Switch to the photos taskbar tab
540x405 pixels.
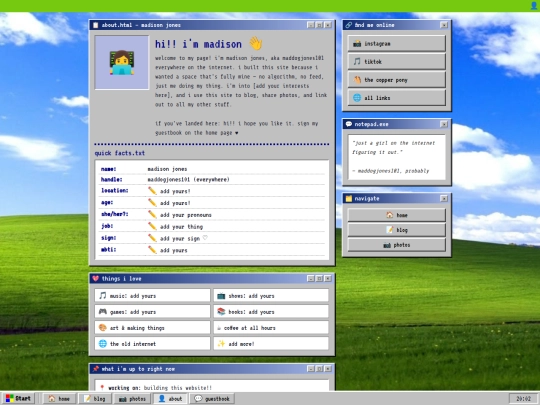132,398
